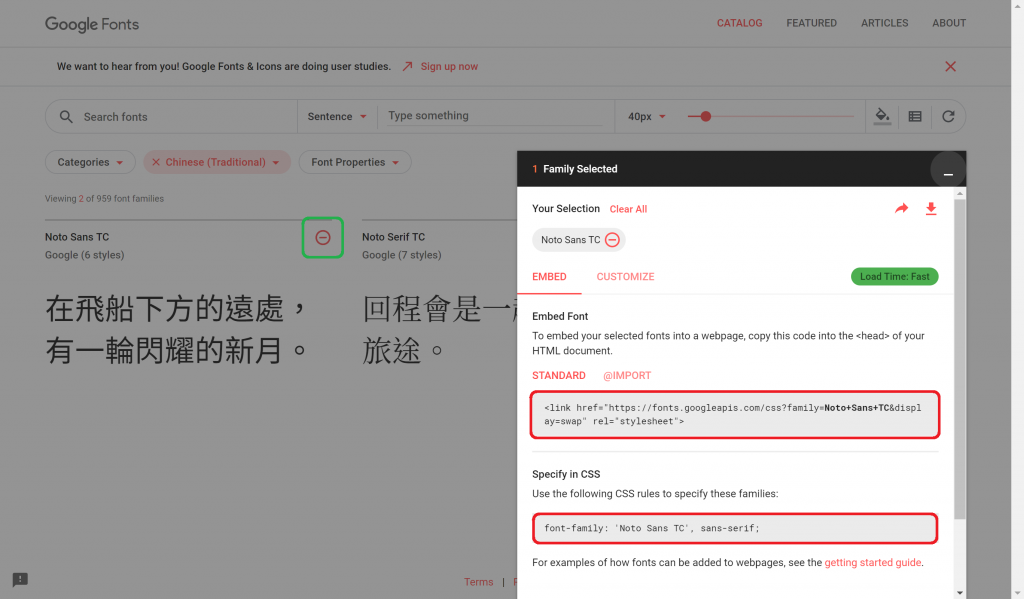Click the font-family CSS code box
The height and width of the screenshot is (599, 1024).
click(x=735, y=528)
